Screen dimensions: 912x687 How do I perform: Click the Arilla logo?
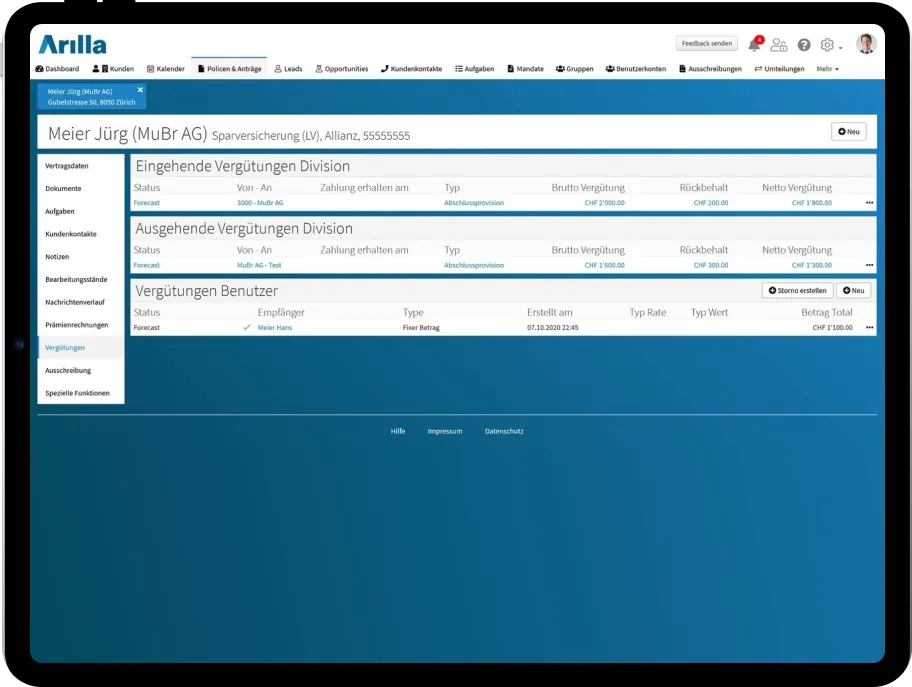pyautogui.click(x=73, y=45)
